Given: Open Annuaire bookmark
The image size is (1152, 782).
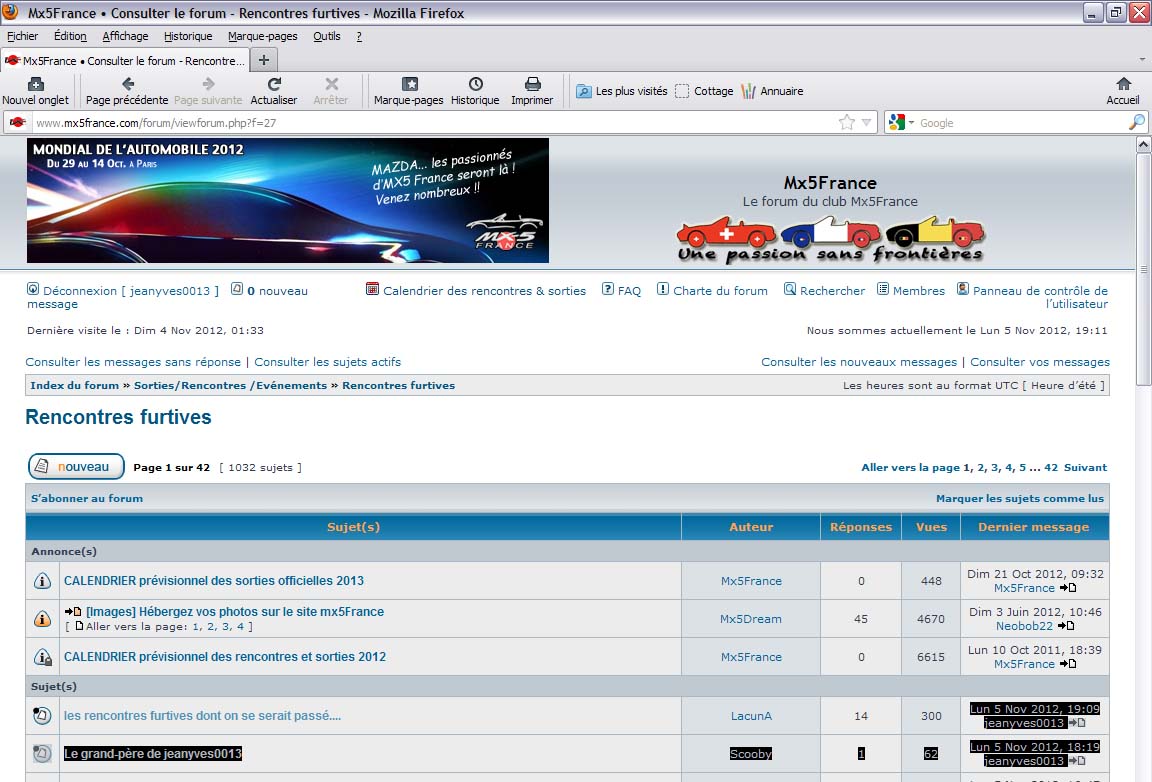Looking at the screenshot, I should [772, 91].
